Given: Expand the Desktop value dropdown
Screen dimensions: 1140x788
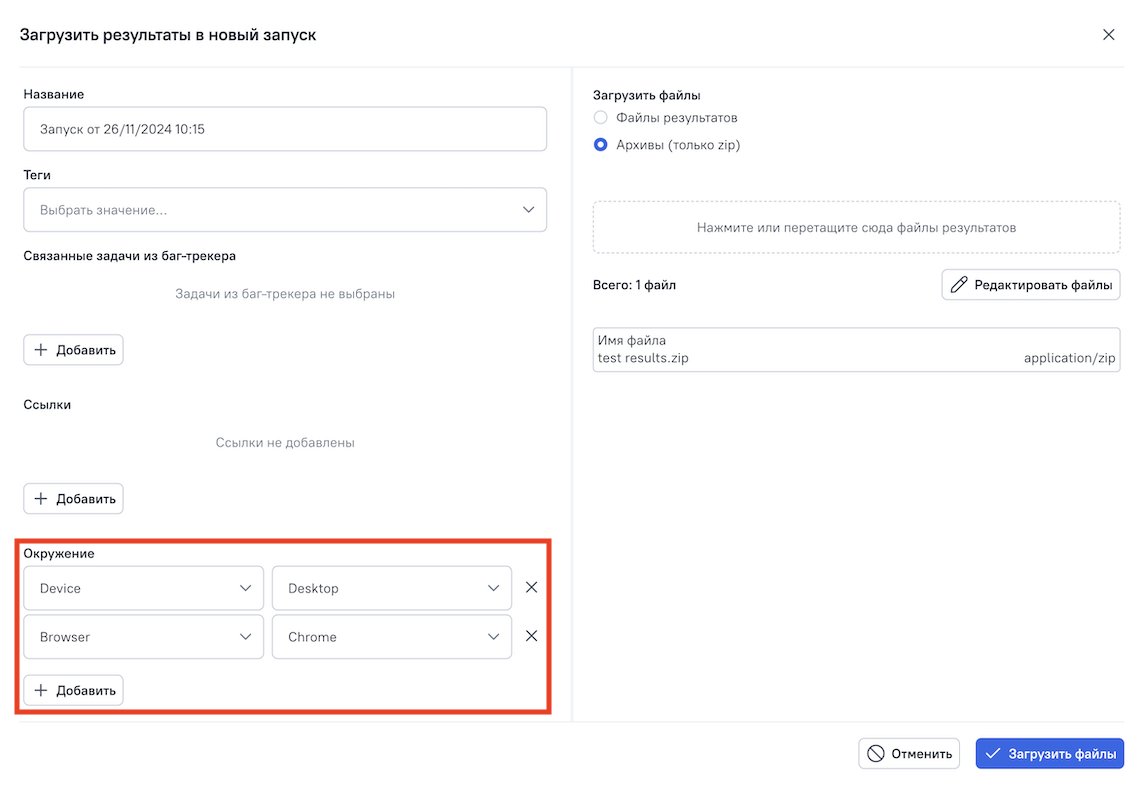Looking at the screenshot, I should point(392,588).
